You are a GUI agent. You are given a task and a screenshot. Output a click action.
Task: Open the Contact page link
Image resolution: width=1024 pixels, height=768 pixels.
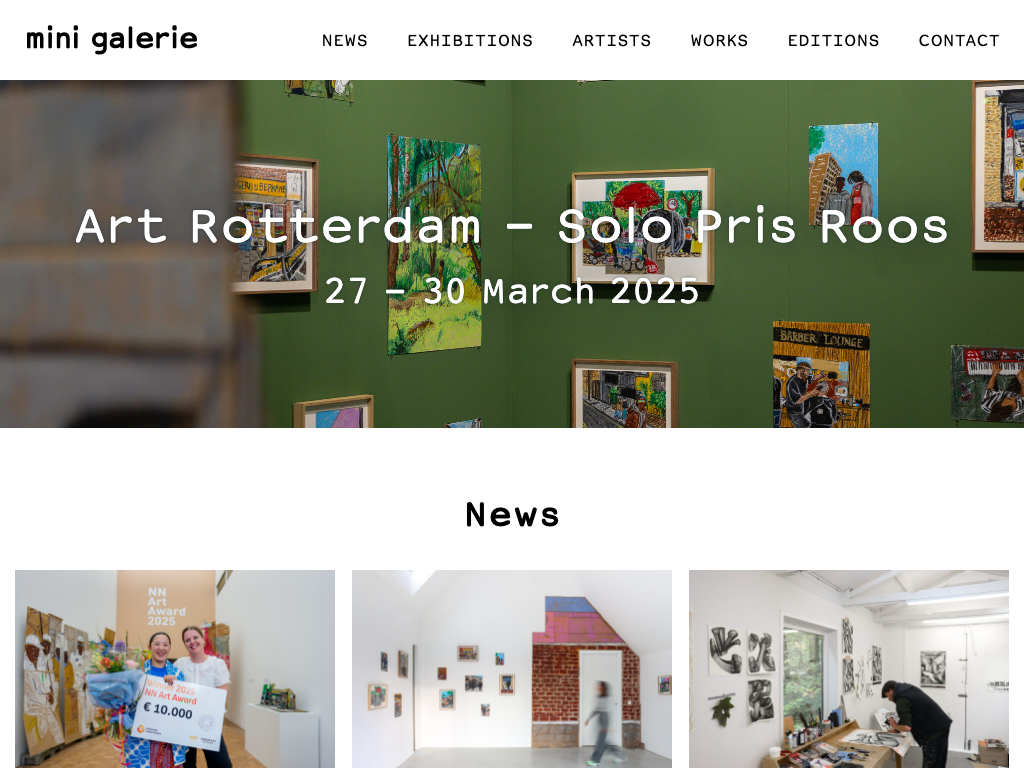point(959,40)
